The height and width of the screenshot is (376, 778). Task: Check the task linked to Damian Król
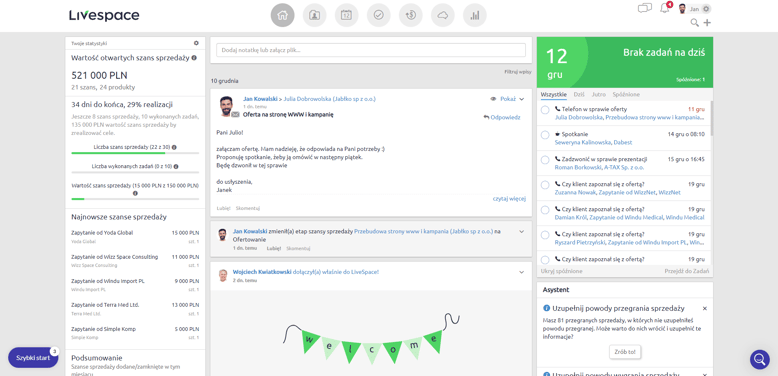click(545, 210)
